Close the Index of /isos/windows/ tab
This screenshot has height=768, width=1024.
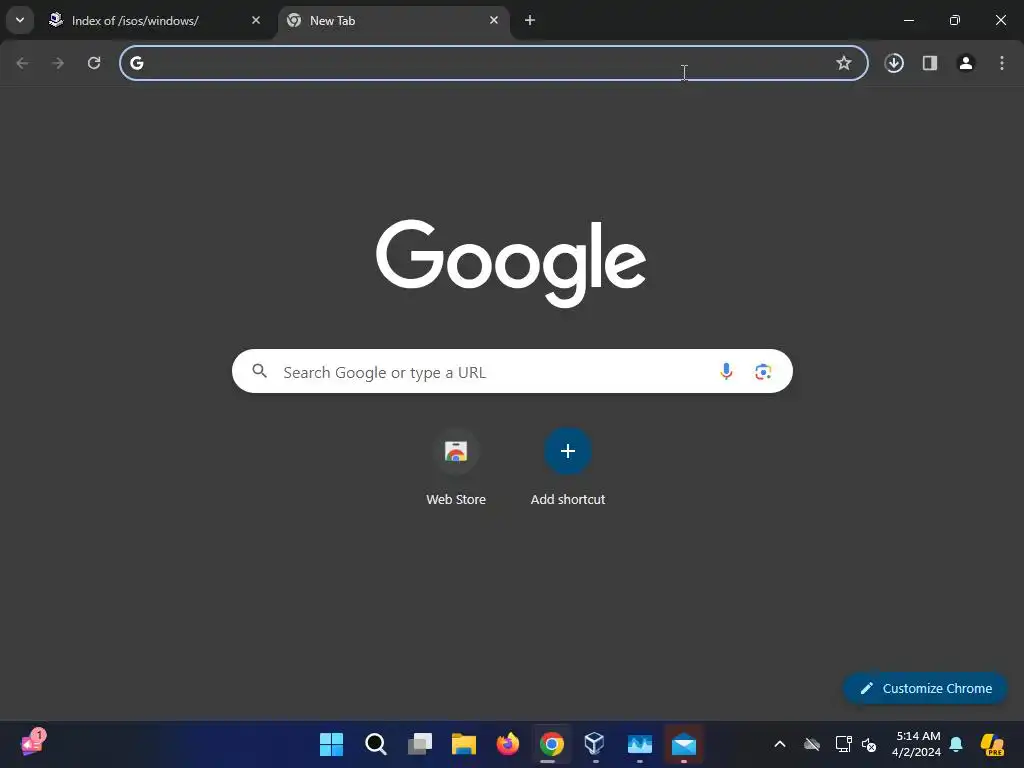256,20
